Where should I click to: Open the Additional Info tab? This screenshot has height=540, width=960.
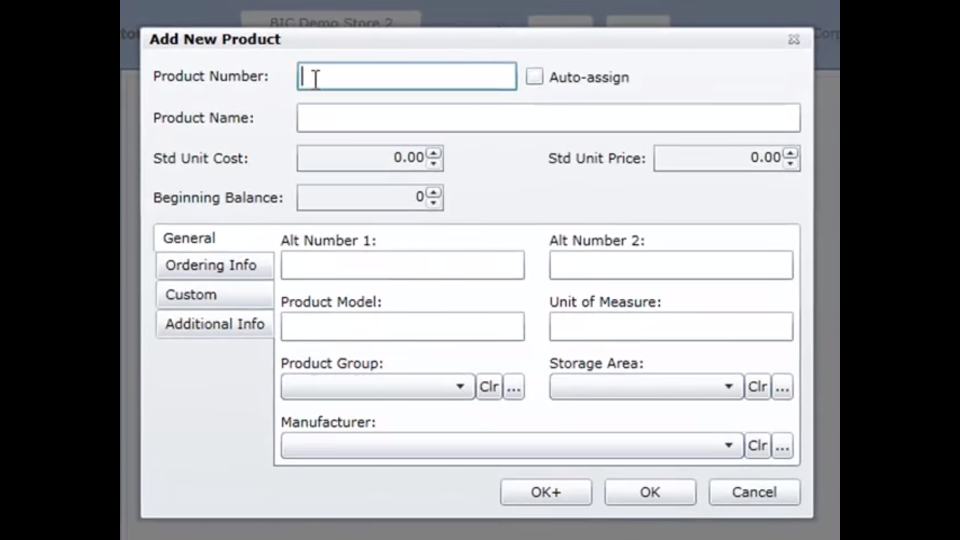point(215,324)
